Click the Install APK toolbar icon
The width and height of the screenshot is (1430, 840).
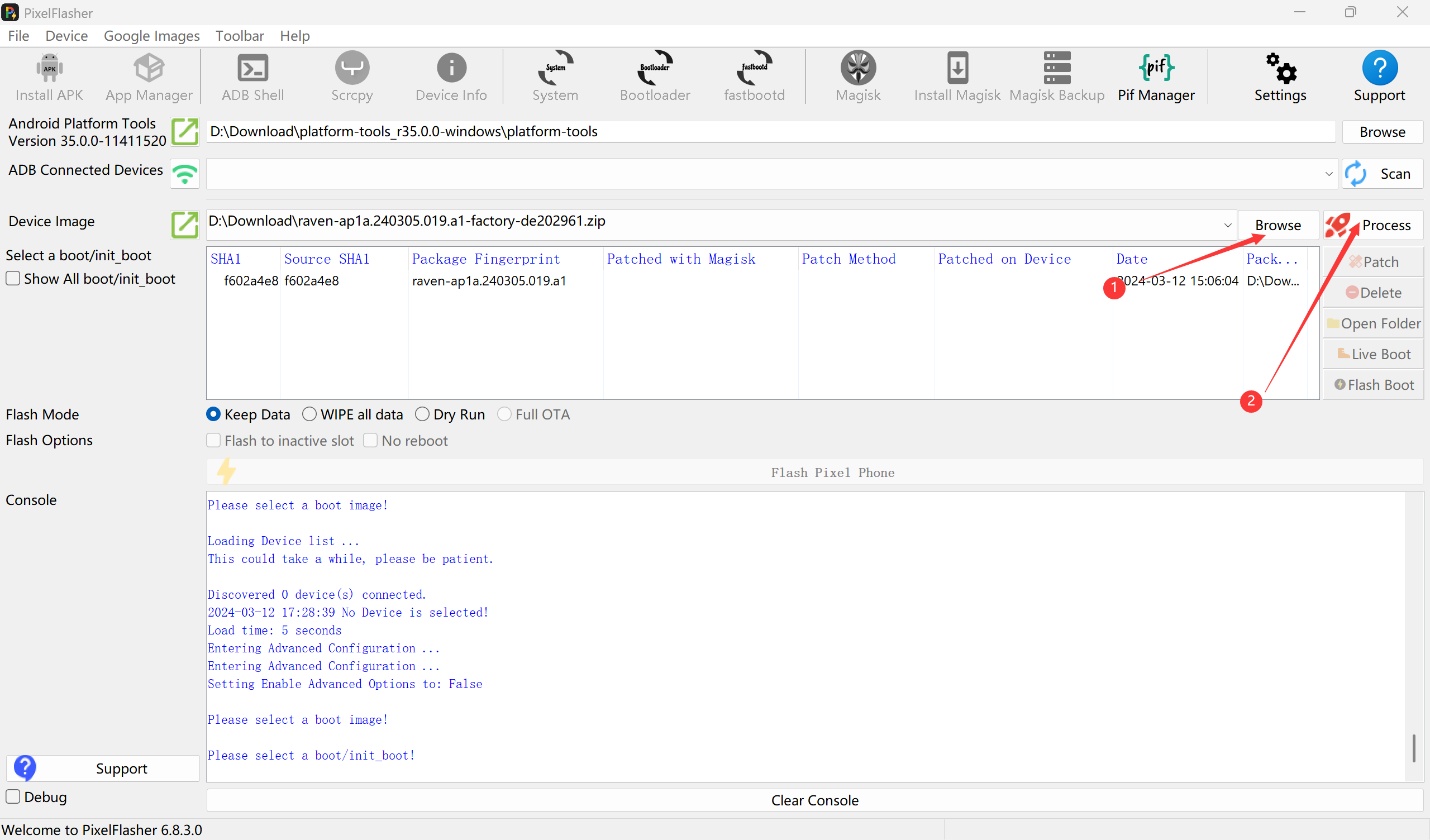point(49,77)
